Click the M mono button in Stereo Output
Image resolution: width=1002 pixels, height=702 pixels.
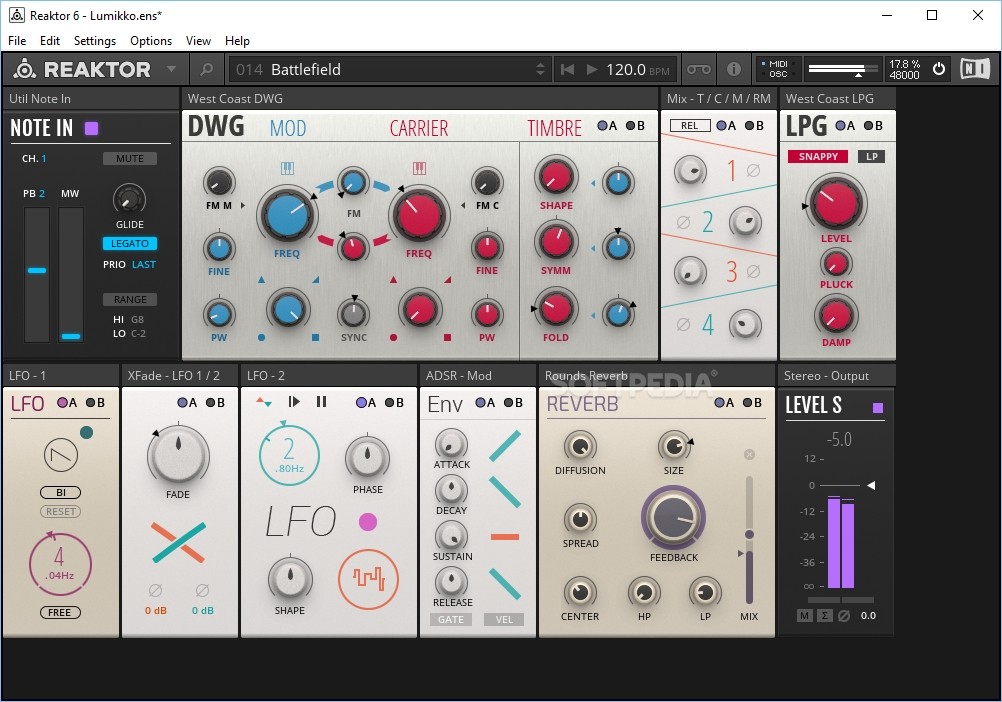coord(804,616)
